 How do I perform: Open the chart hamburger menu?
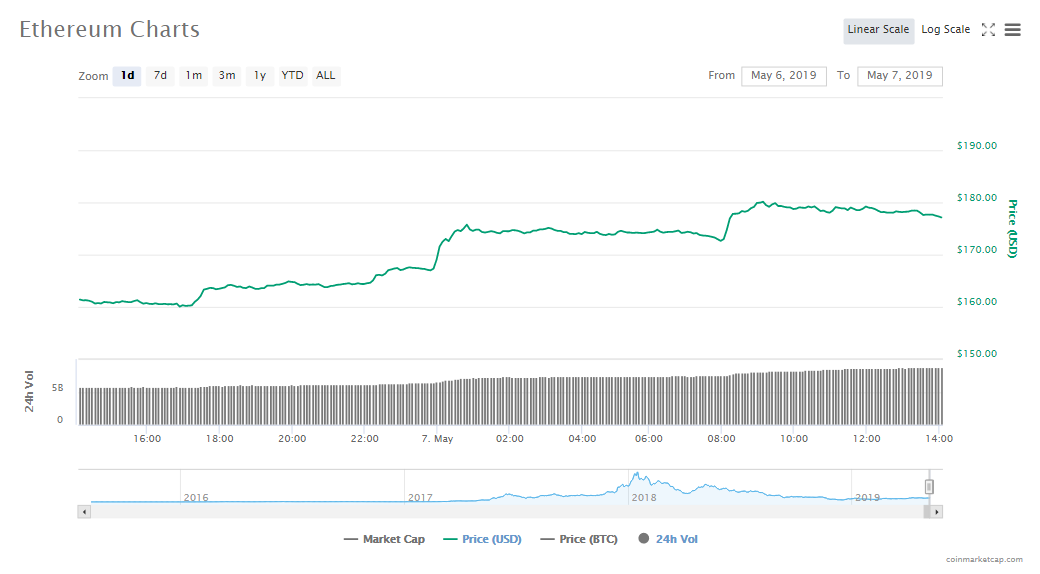pyautogui.click(x=1013, y=30)
